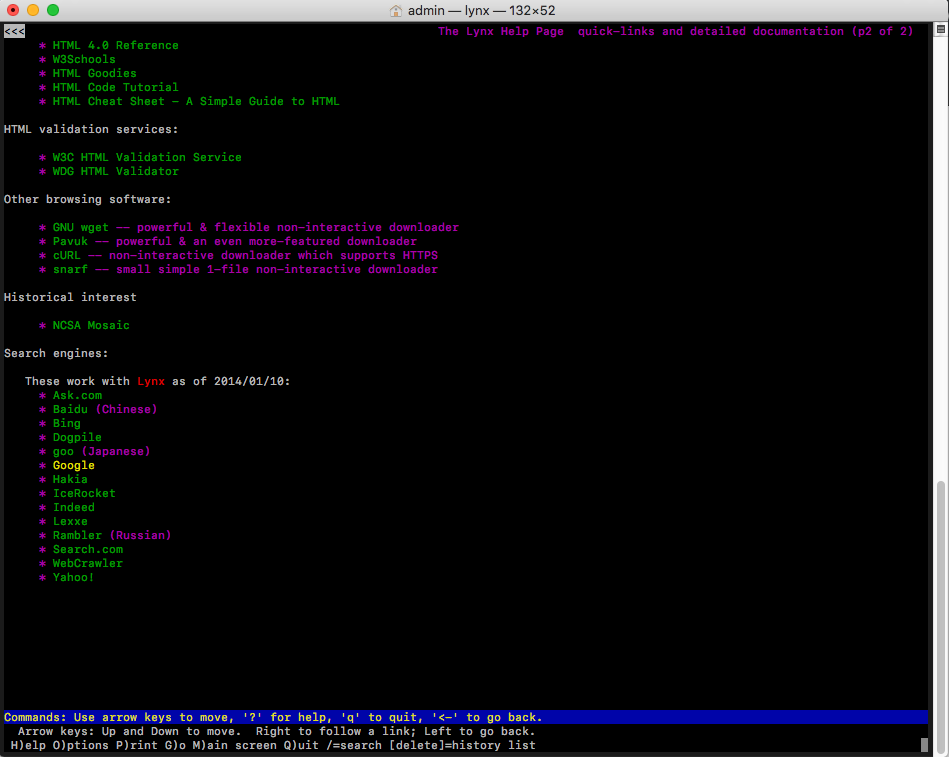Click M)ain screen in the bottom line
The width and height of the screenshot is (949, 757).
pyautogui.click(x=235, y=746)
